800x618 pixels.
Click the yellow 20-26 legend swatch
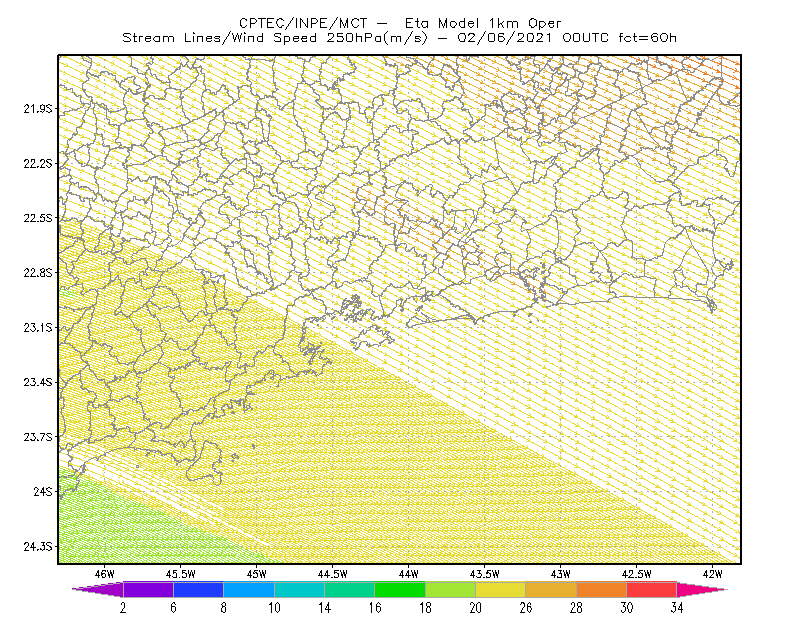tap(501, 589)
